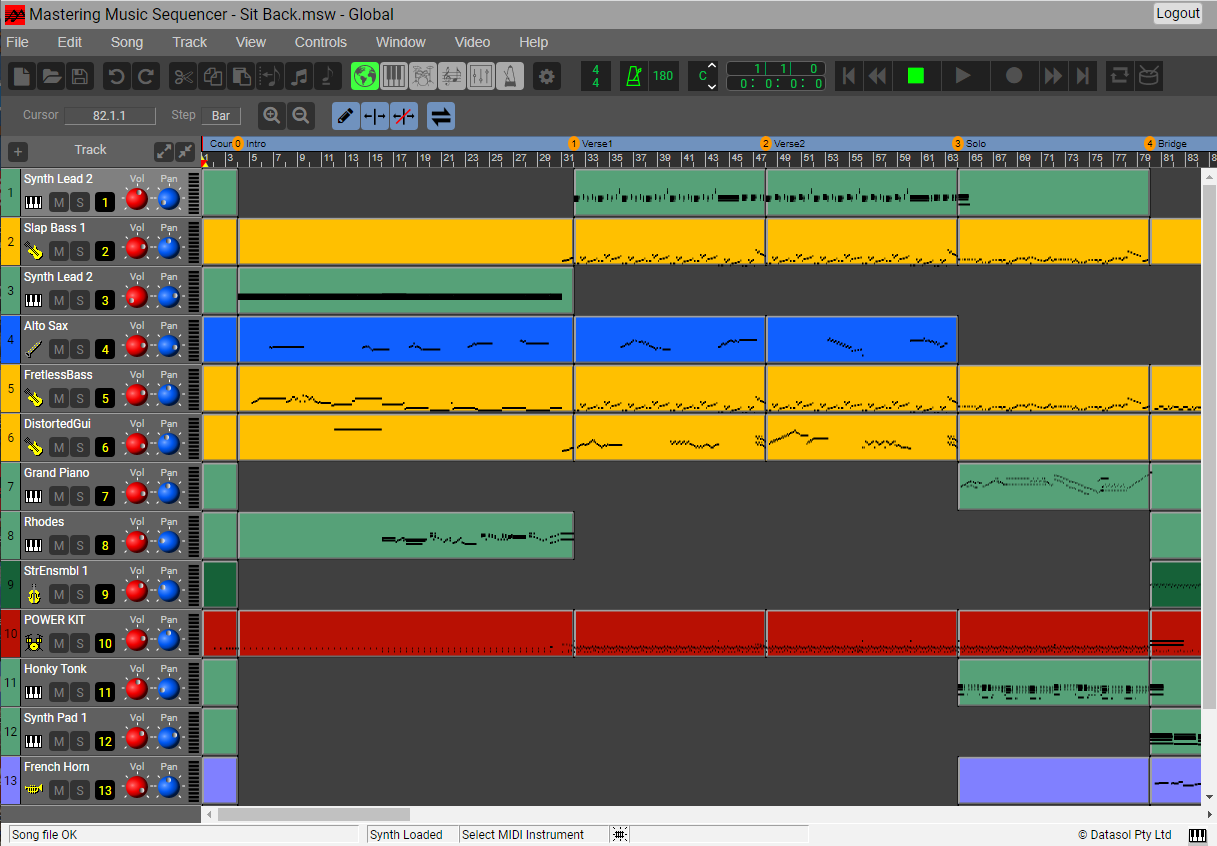Open the drum kit editor
This screenshot has width=1217, height=846.
(423, 76)
